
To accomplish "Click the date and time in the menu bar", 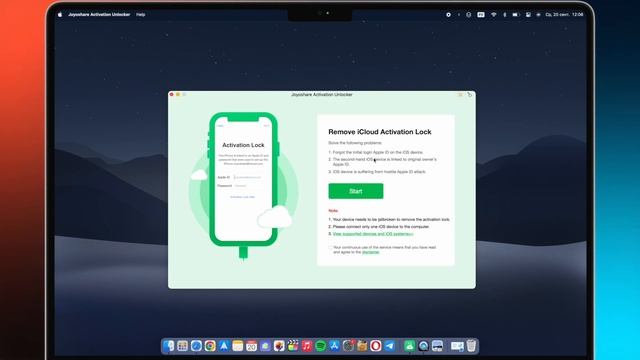I will tap(564, 15).
